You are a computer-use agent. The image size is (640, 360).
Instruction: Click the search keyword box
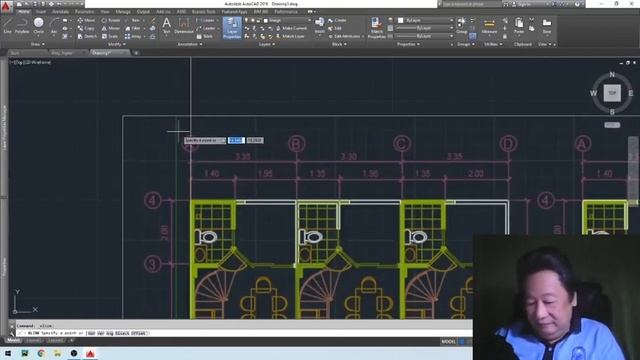[x=471, y=4]
